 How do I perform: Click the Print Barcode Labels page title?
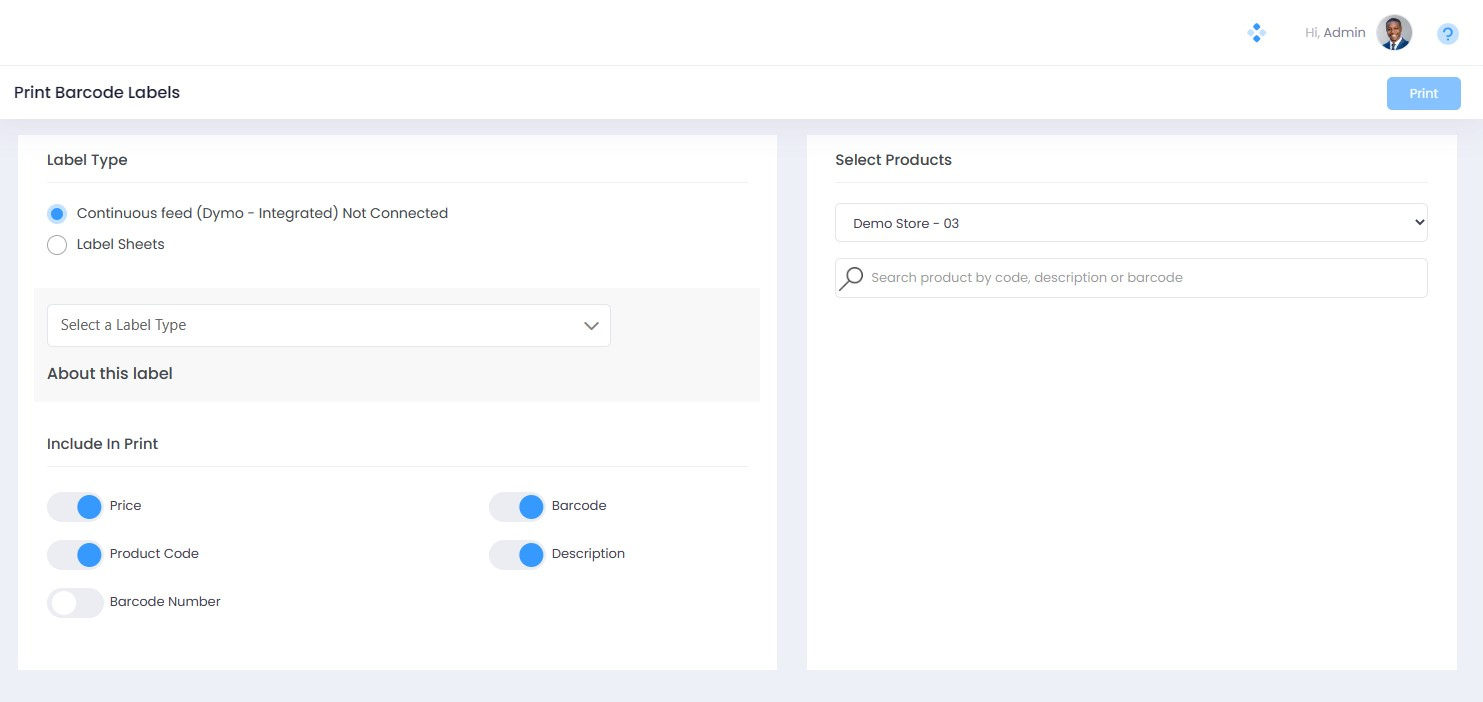pyautogui.click(x=97, y=93)
